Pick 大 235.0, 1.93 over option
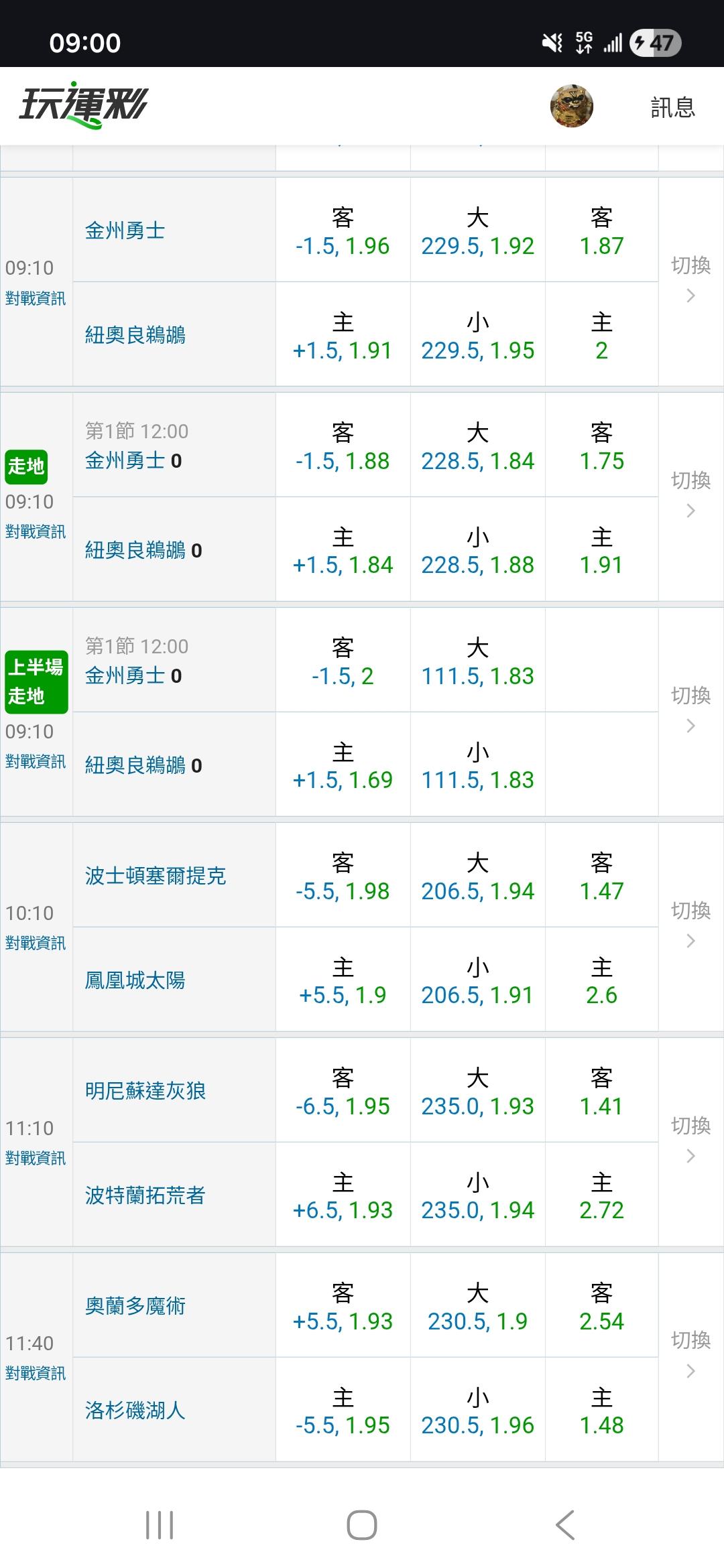This screenshot has height=1568, width=724. (x=477, y=1091)
